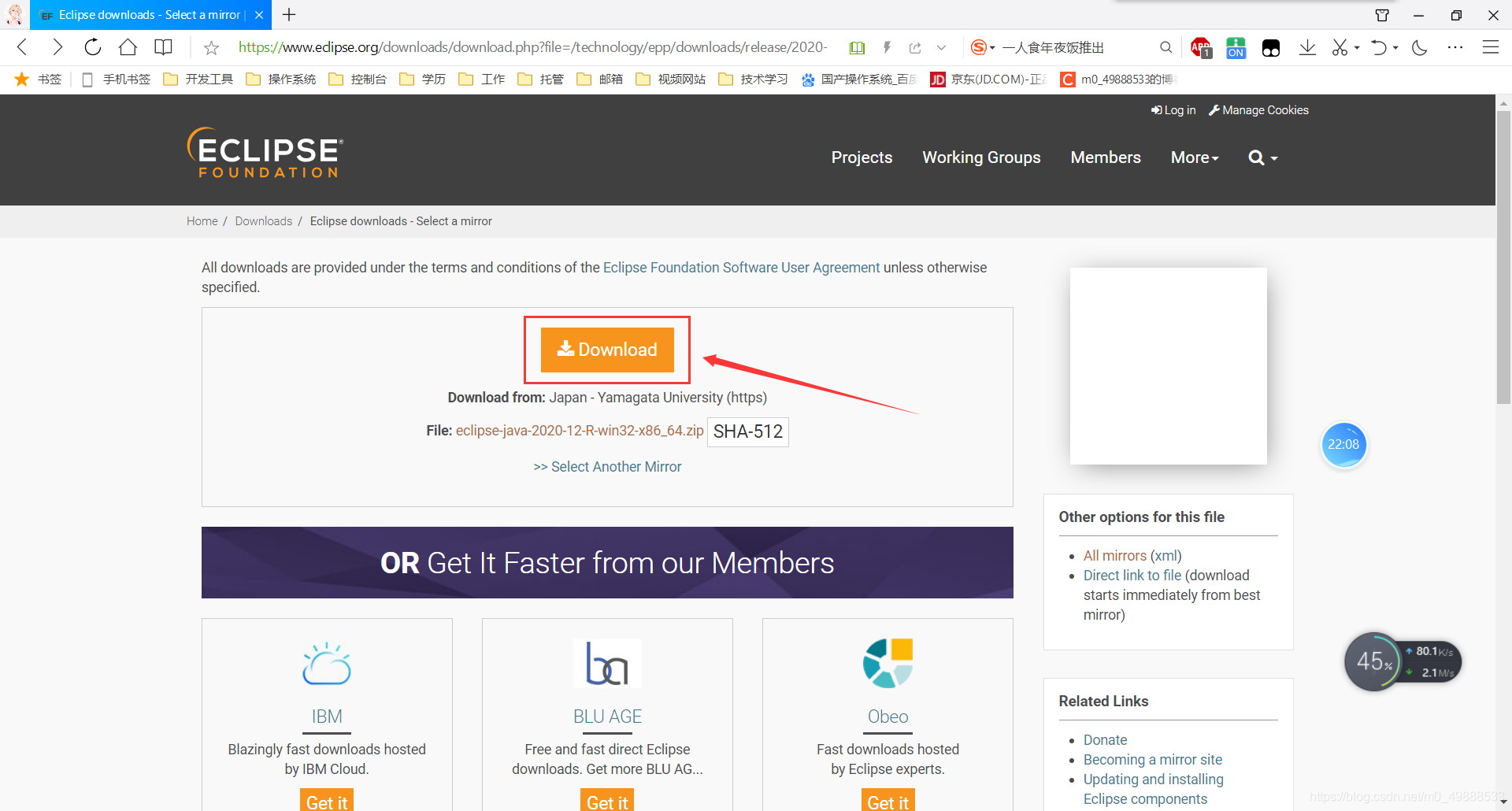
Task: Open Manage Cookies
Action: pos(1258,110)
